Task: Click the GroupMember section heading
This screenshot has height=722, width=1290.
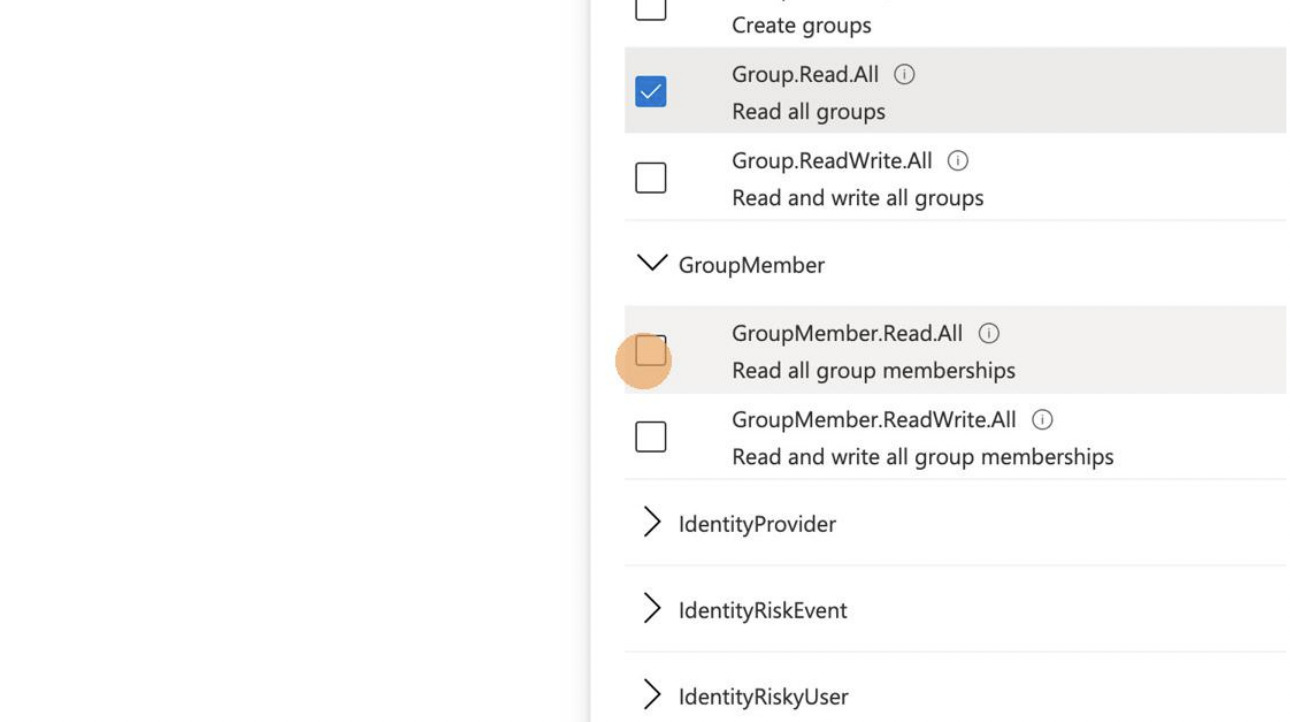Action: (751, 264)
